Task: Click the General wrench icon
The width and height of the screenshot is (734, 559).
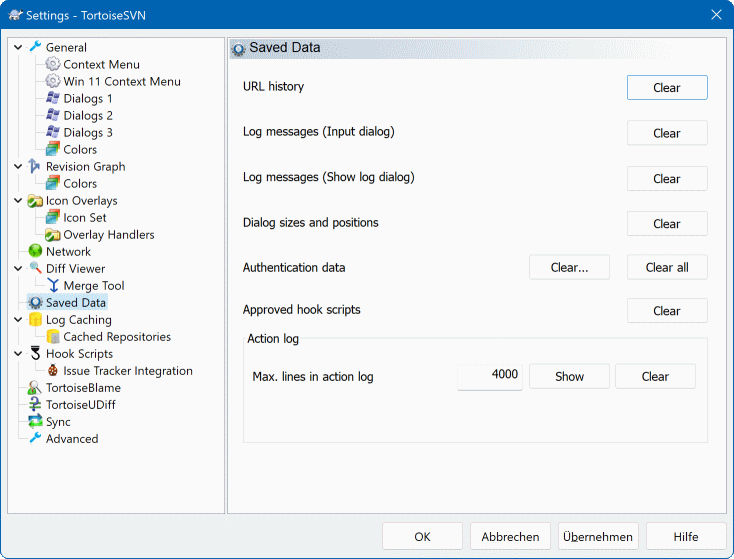Action: coord(35,47)
